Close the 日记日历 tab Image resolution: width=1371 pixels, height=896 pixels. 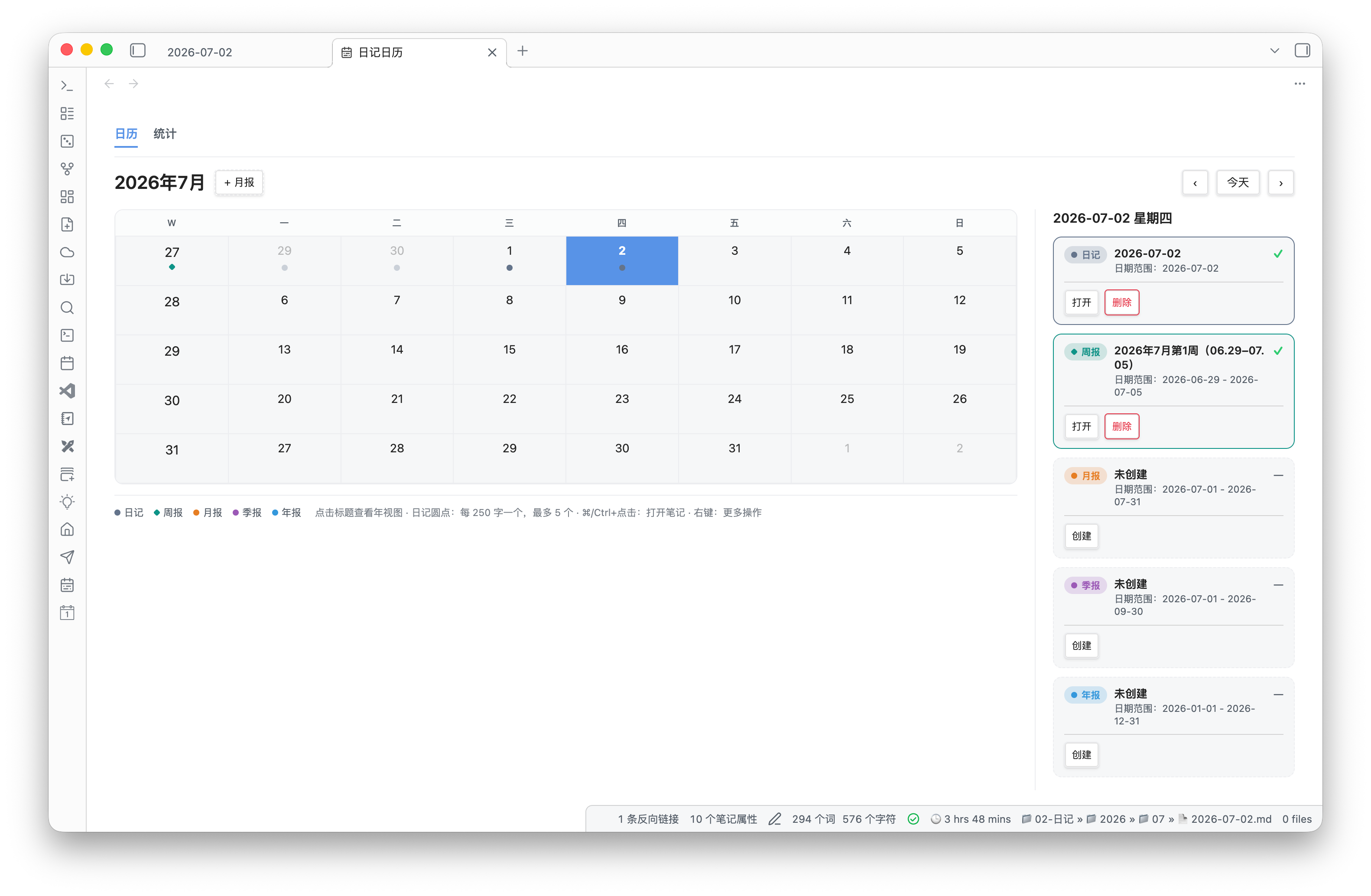492,52
